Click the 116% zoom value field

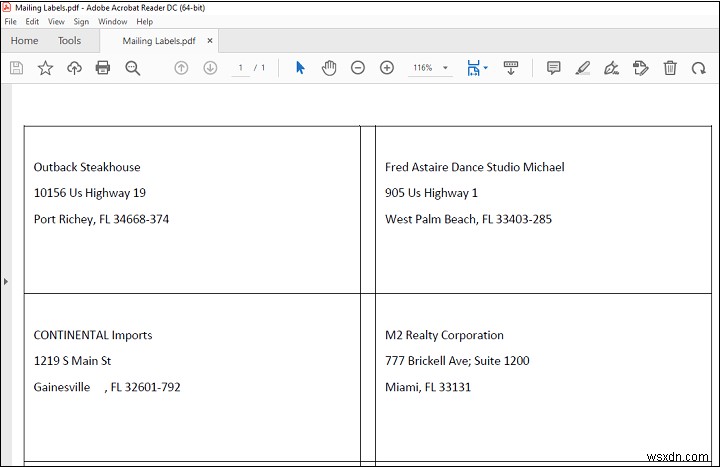click(422, 68)
